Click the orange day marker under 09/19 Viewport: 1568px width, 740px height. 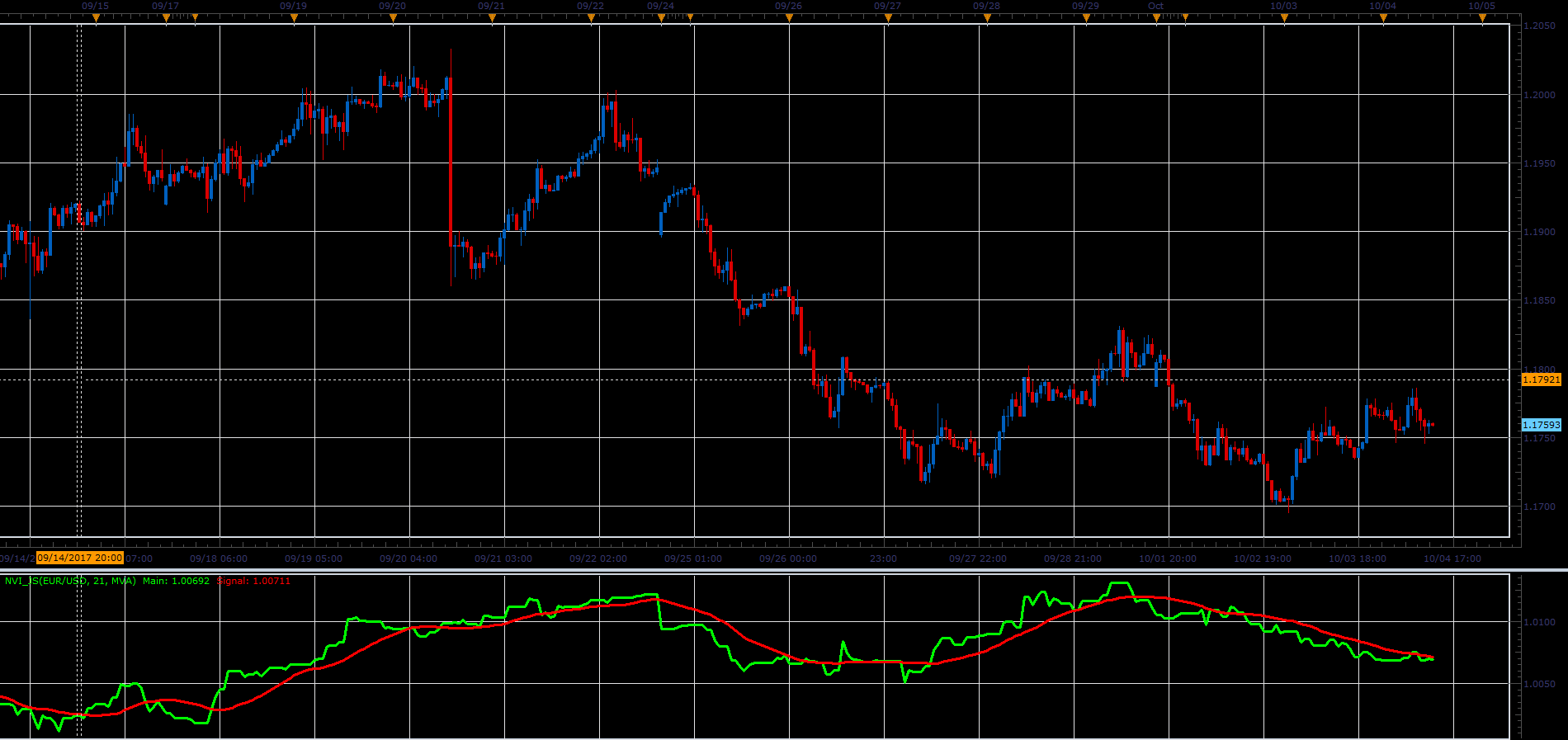(294, 17)
